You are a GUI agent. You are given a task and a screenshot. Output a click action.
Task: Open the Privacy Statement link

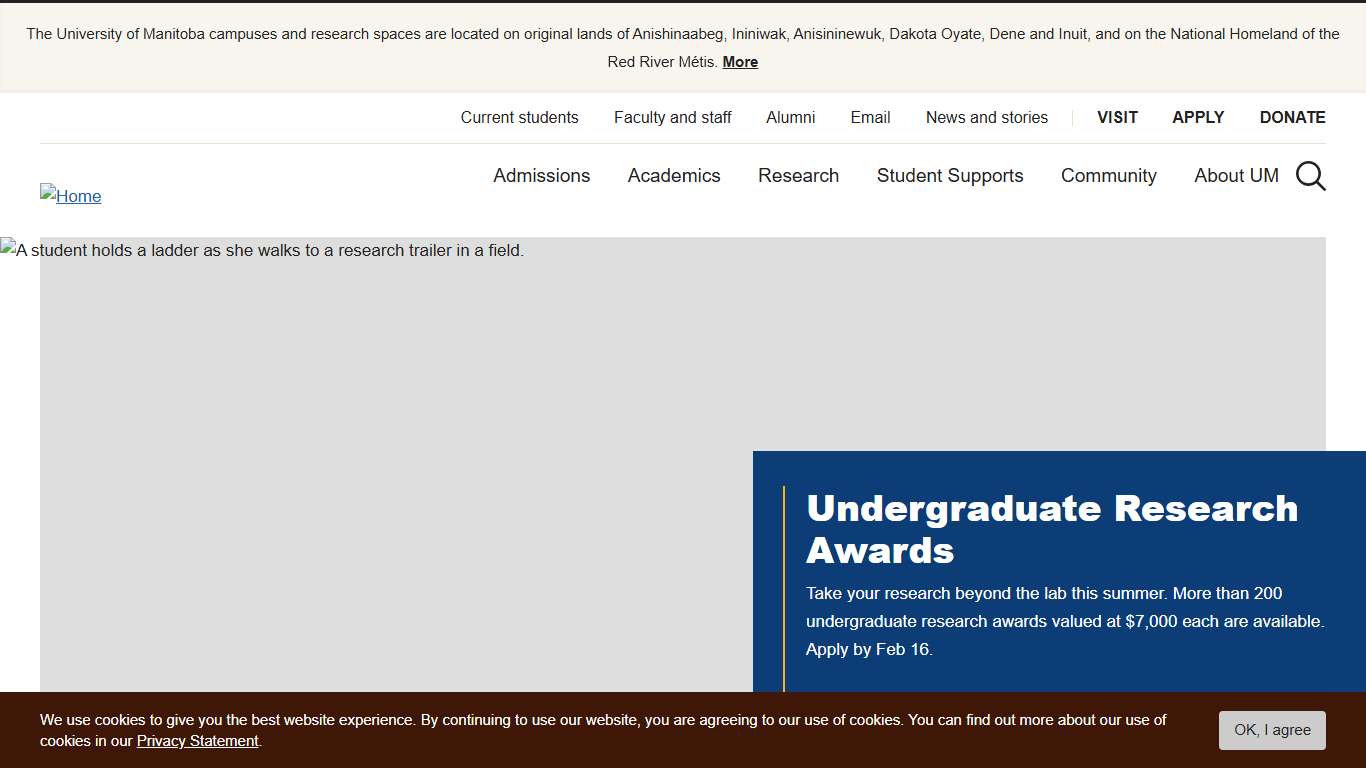pos(197,740)
